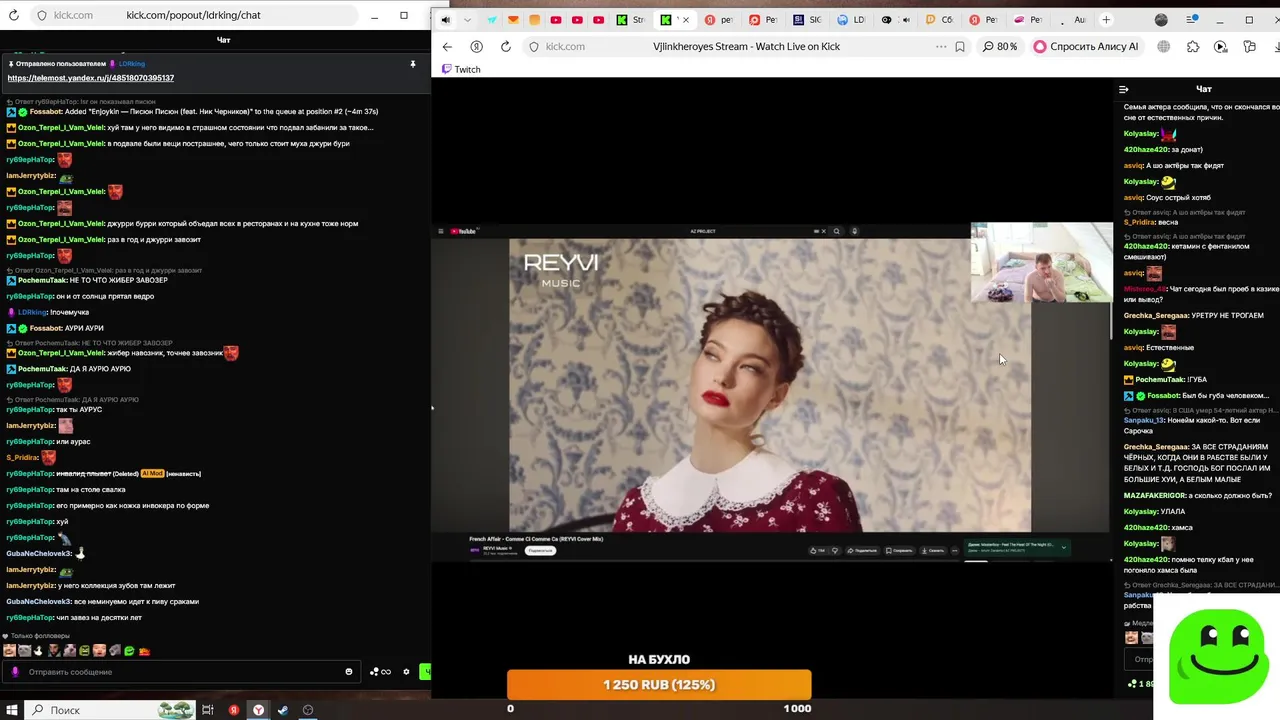Click the purple identity icon in chat input
The image size is (1280, 720).
14,672
